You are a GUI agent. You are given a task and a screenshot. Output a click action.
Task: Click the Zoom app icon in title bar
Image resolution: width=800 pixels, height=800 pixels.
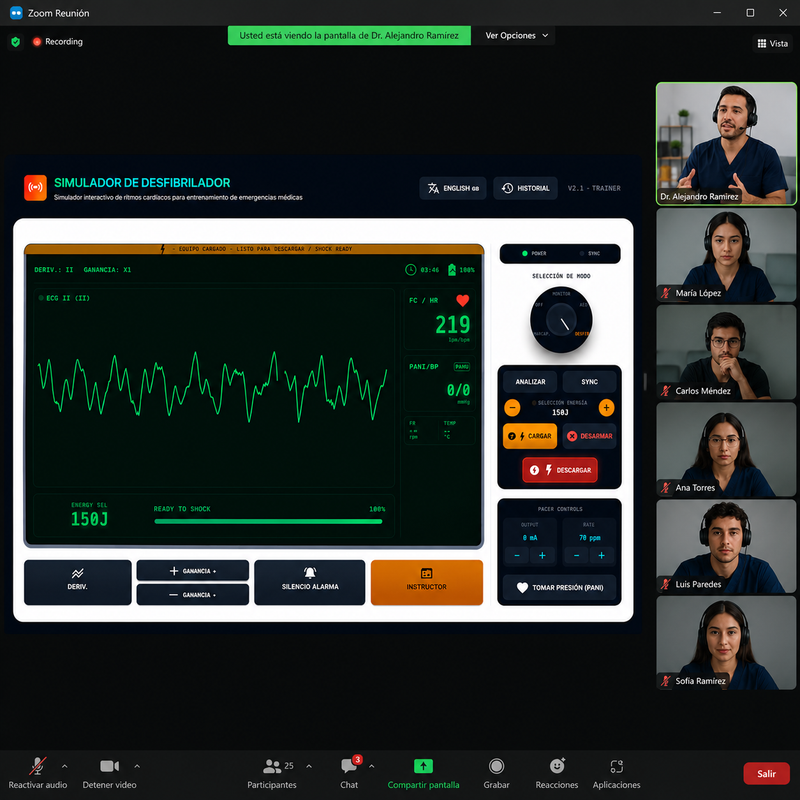pyautogui.click(x=16, y=13)
